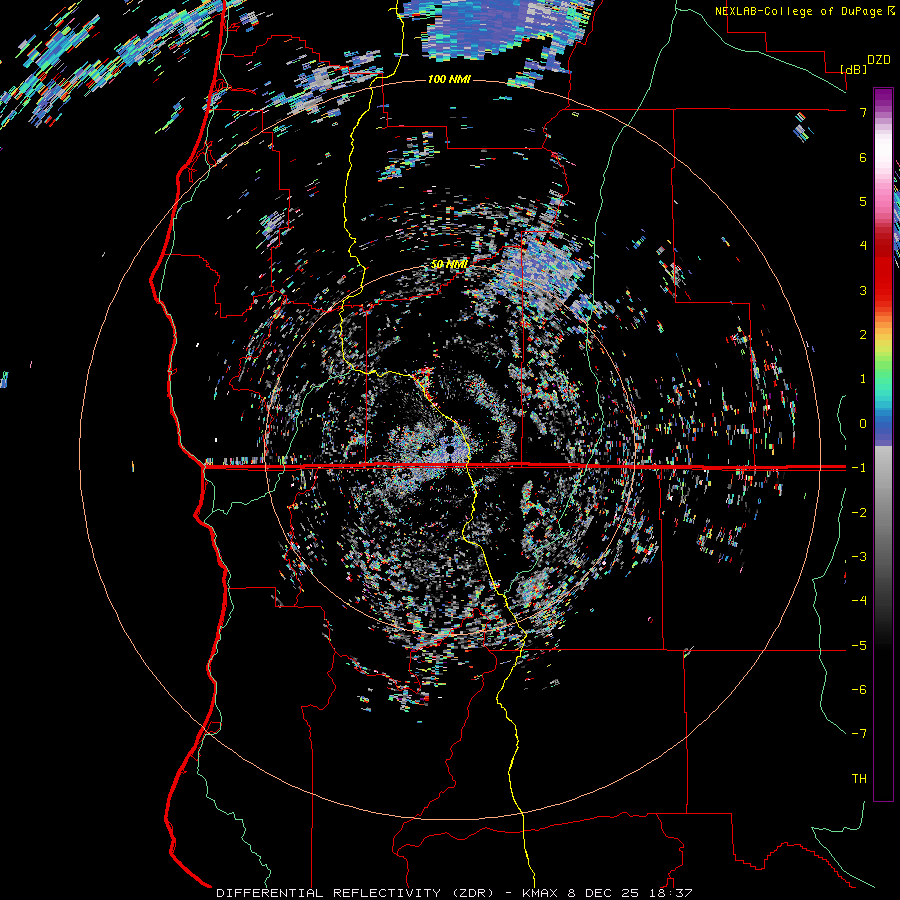Viewport: 900px width, 900px height.
Task: Click the '50 NMI' range ring label
Action: (449, 264)
